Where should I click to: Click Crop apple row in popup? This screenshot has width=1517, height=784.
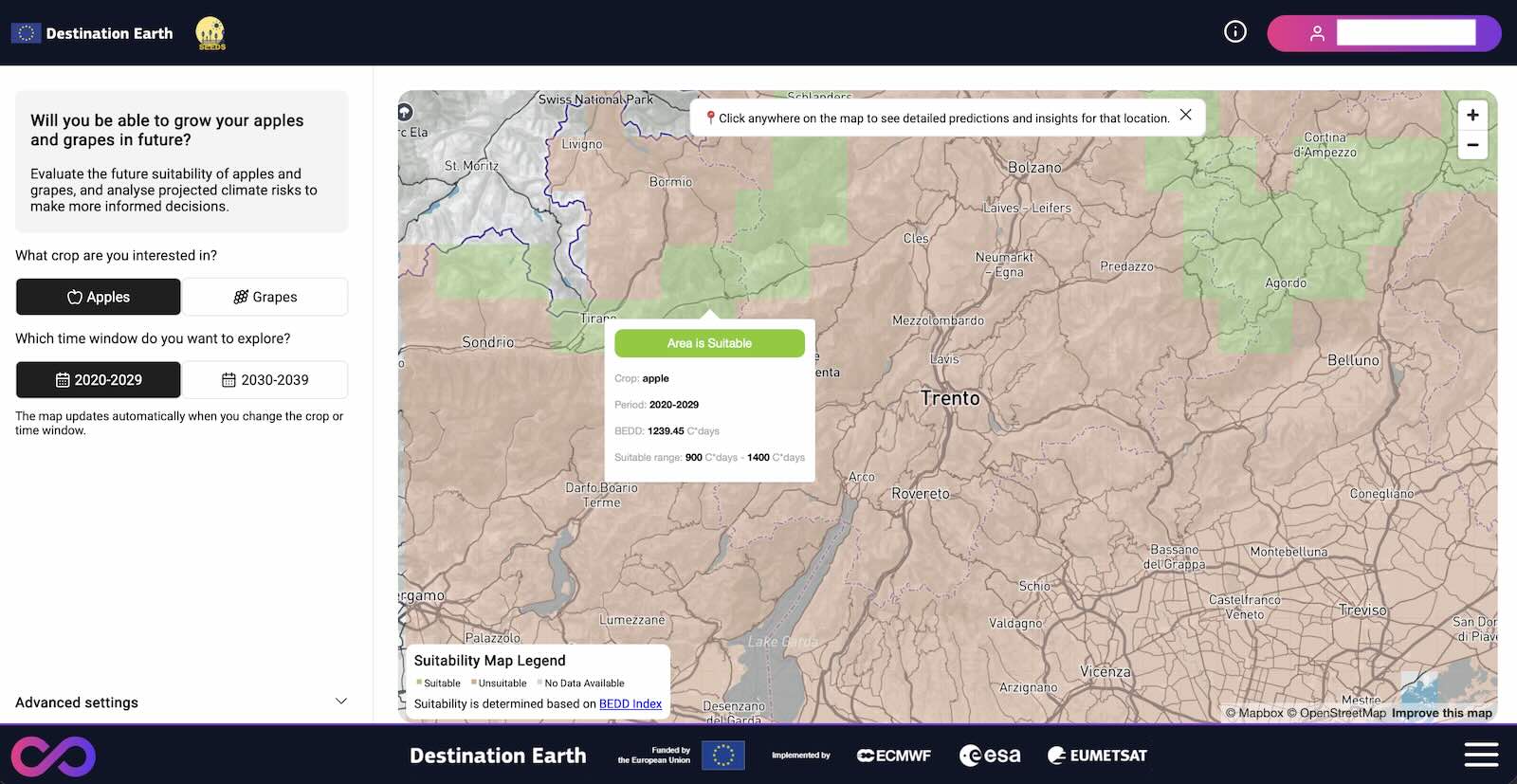pos(641,378)
